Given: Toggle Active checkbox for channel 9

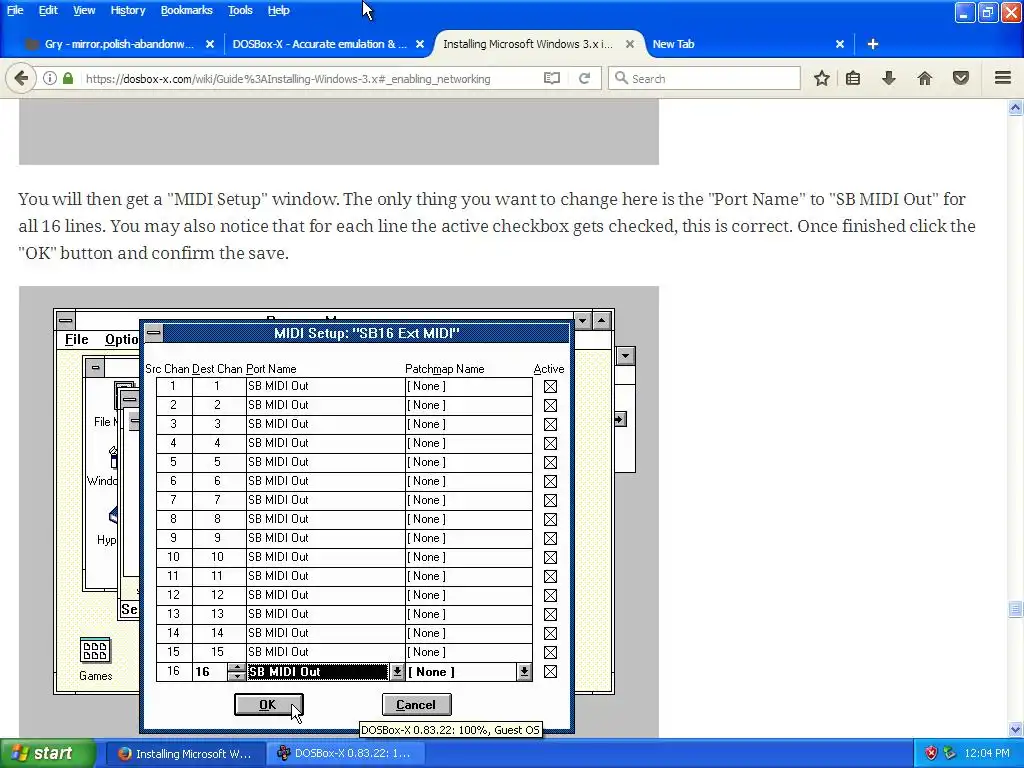Looking at the screenshot, I should tap(551, 538).
